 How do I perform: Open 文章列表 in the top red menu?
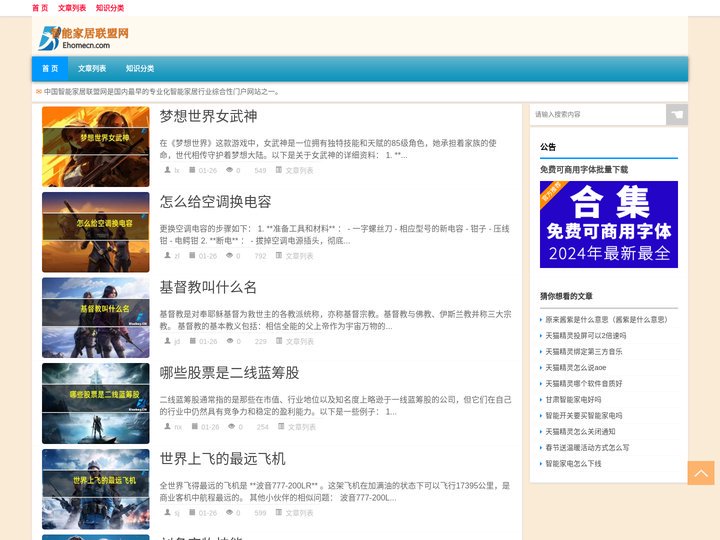[x=72, y=8]
